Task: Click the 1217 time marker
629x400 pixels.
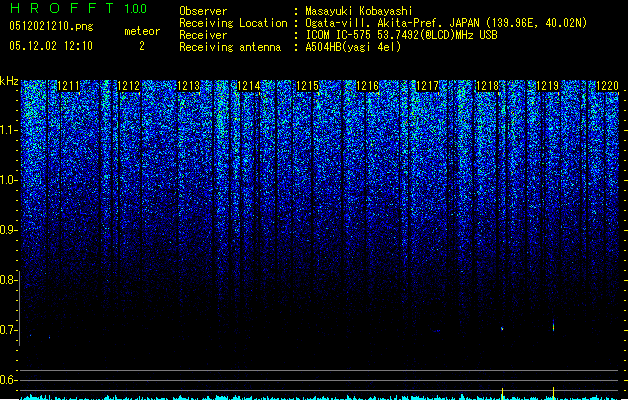Action: coord(428,86)
